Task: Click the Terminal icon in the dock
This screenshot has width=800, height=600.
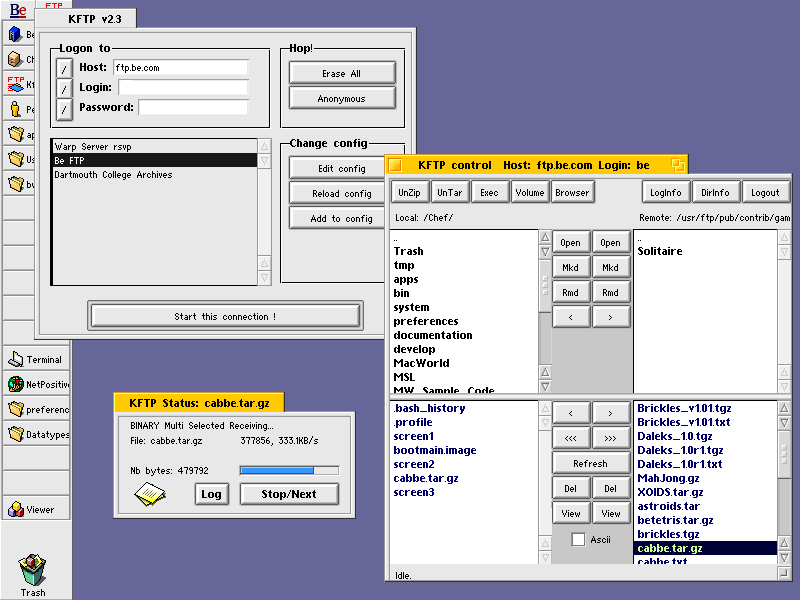Action: tap(16, 359)
